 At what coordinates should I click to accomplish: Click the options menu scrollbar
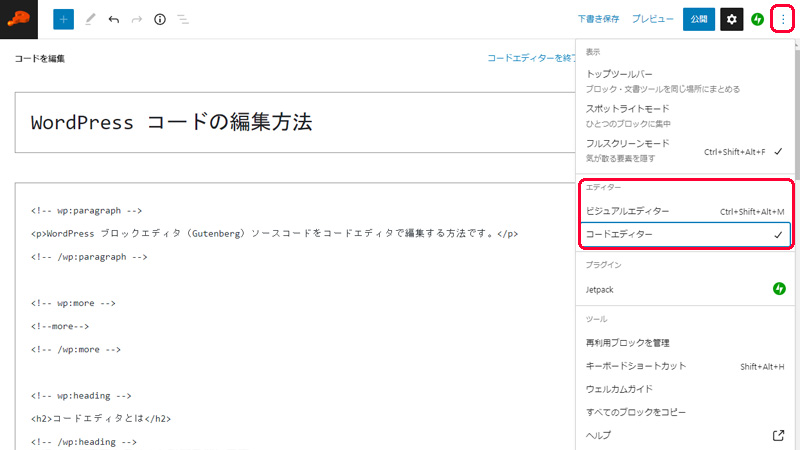pyautogui.click(x=797, y=117)
